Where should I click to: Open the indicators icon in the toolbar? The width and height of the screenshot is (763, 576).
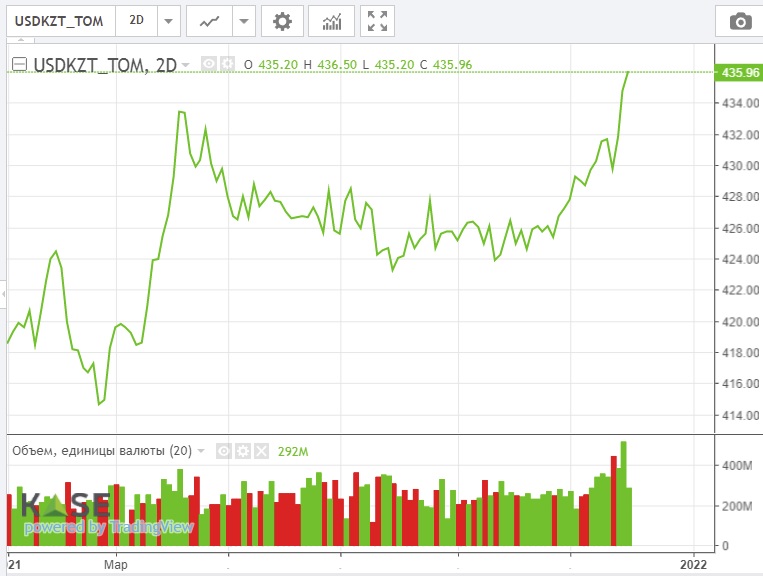[x=331, y=21]
